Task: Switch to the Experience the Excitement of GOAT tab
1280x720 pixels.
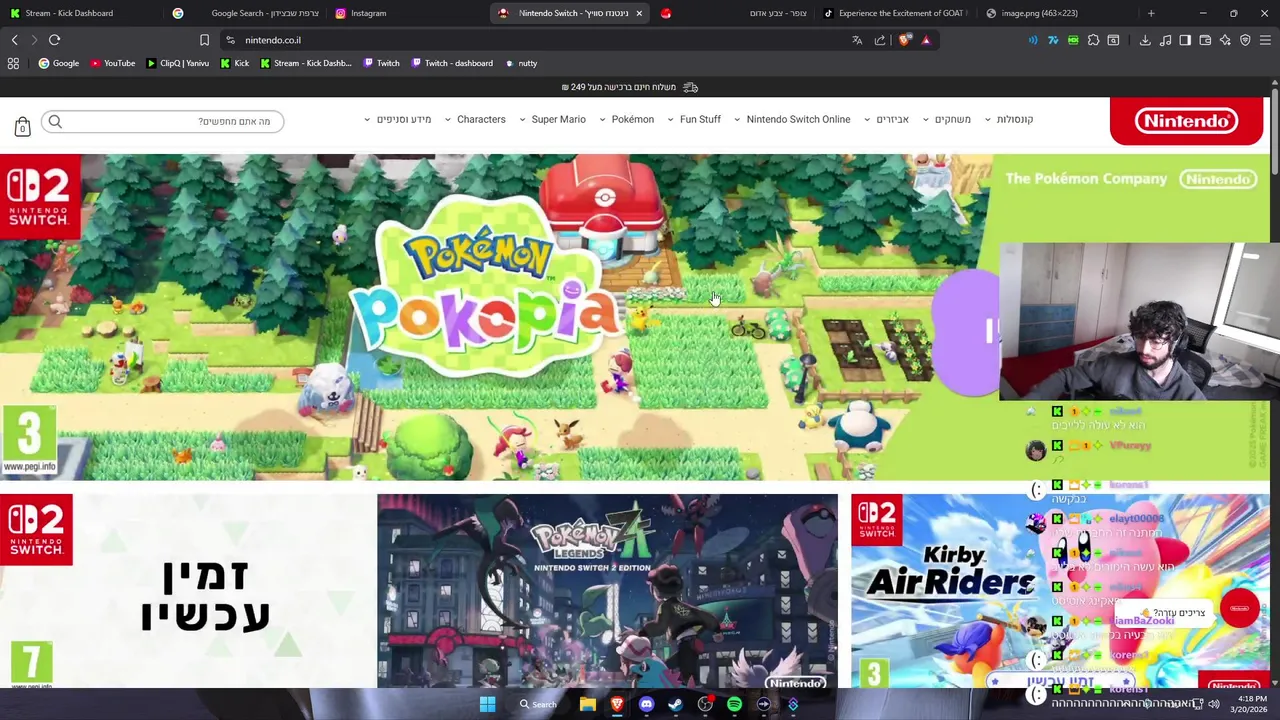Action: point(895,13)
